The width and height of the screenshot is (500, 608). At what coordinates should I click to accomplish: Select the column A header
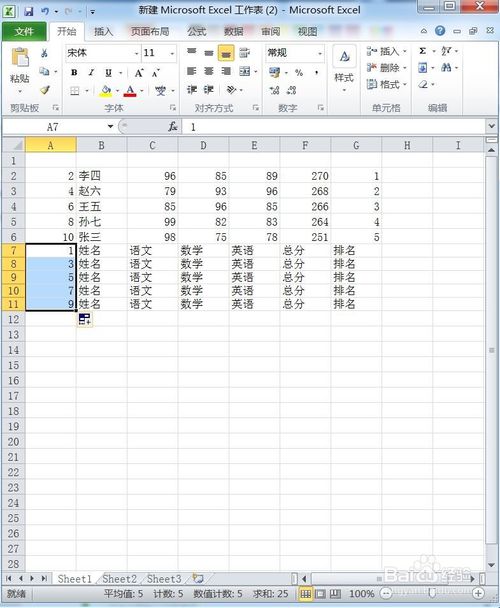(x=50, y=145)
